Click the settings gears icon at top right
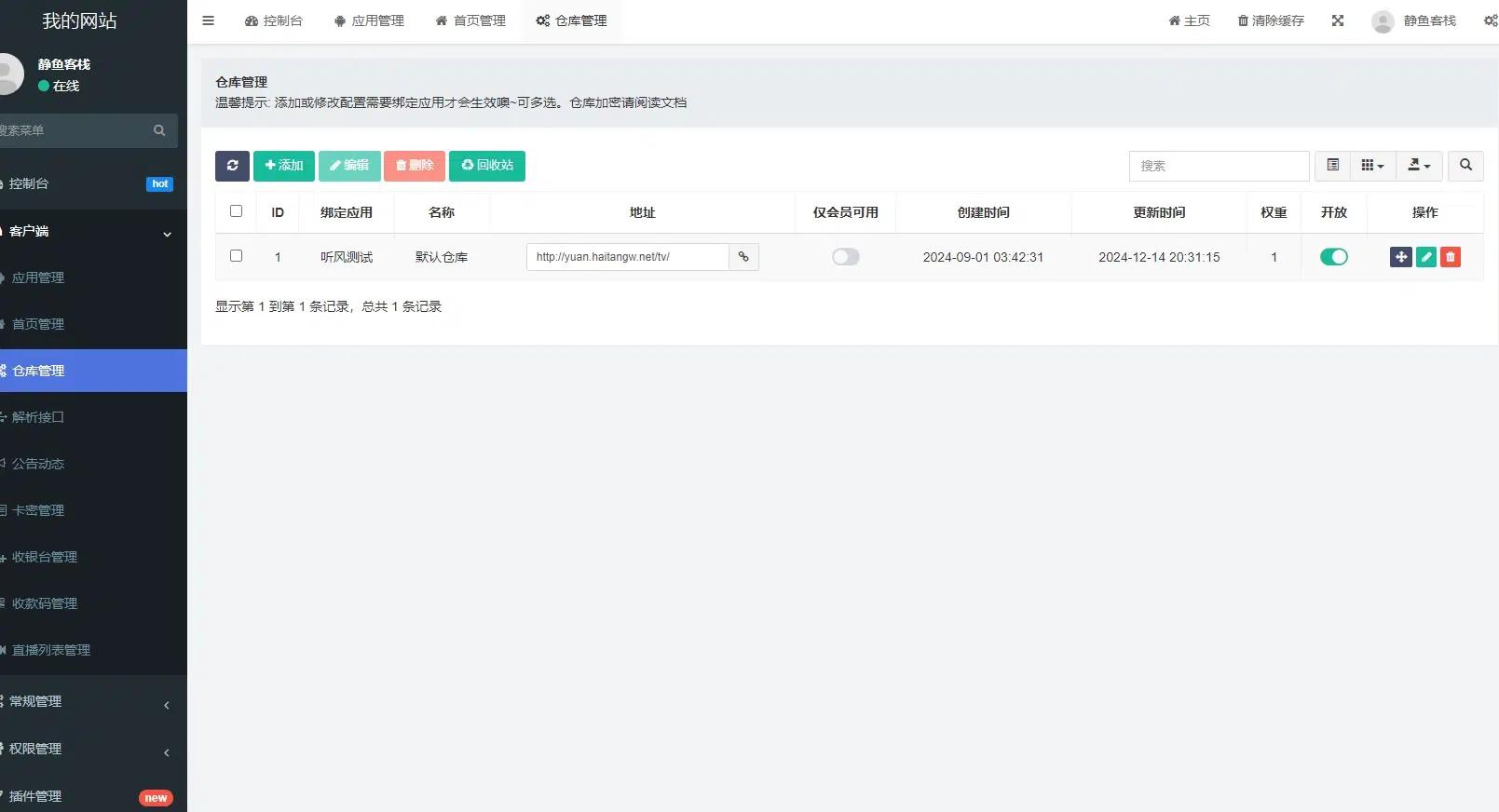Screen dimensions: 1499x812 pyautogui.click(x=1491, y=20)
